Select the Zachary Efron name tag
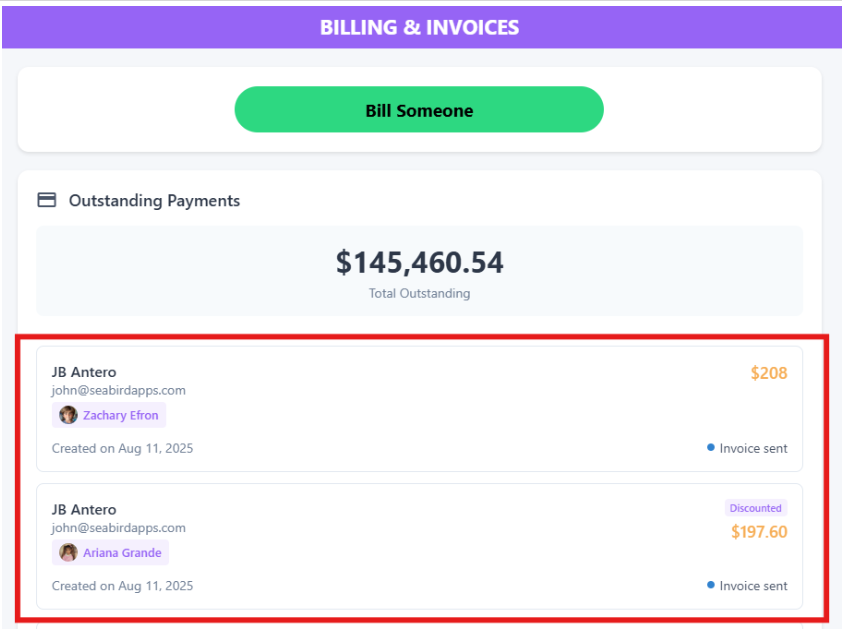 click(109, 415)
